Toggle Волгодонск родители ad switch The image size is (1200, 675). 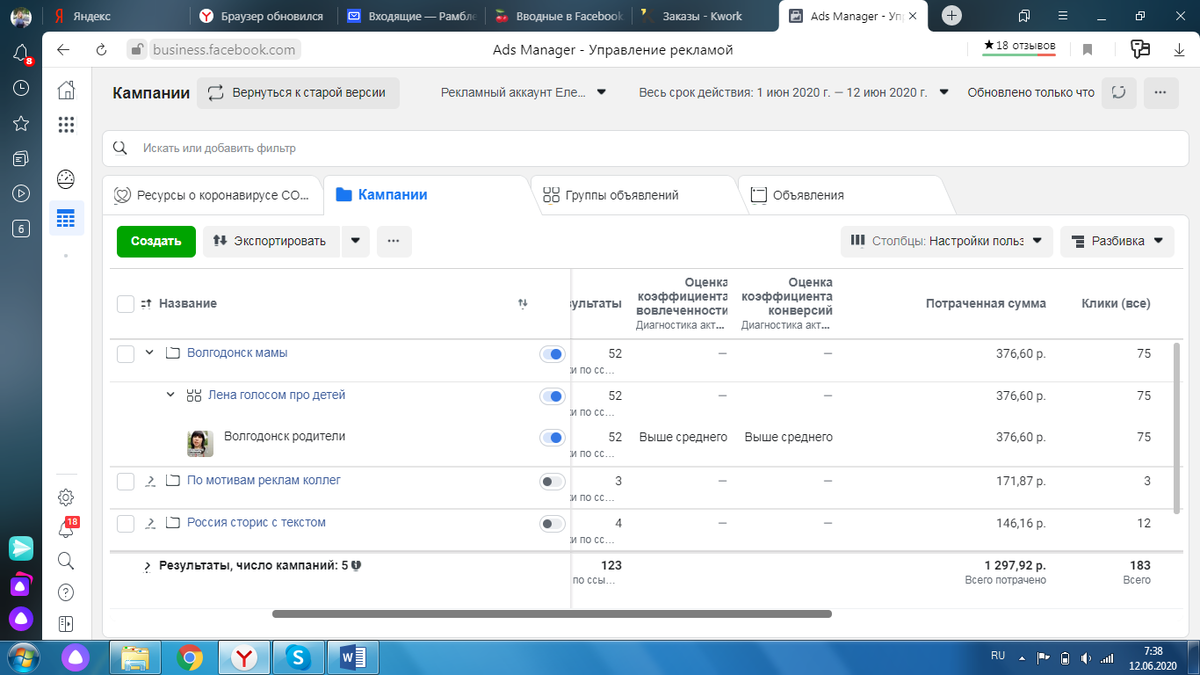[x=552, y=438]
